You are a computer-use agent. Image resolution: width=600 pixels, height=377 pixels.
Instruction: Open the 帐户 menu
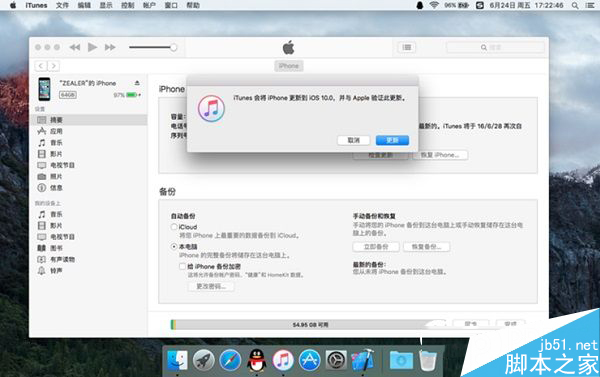pyautogui.click(x=149, y=5)
